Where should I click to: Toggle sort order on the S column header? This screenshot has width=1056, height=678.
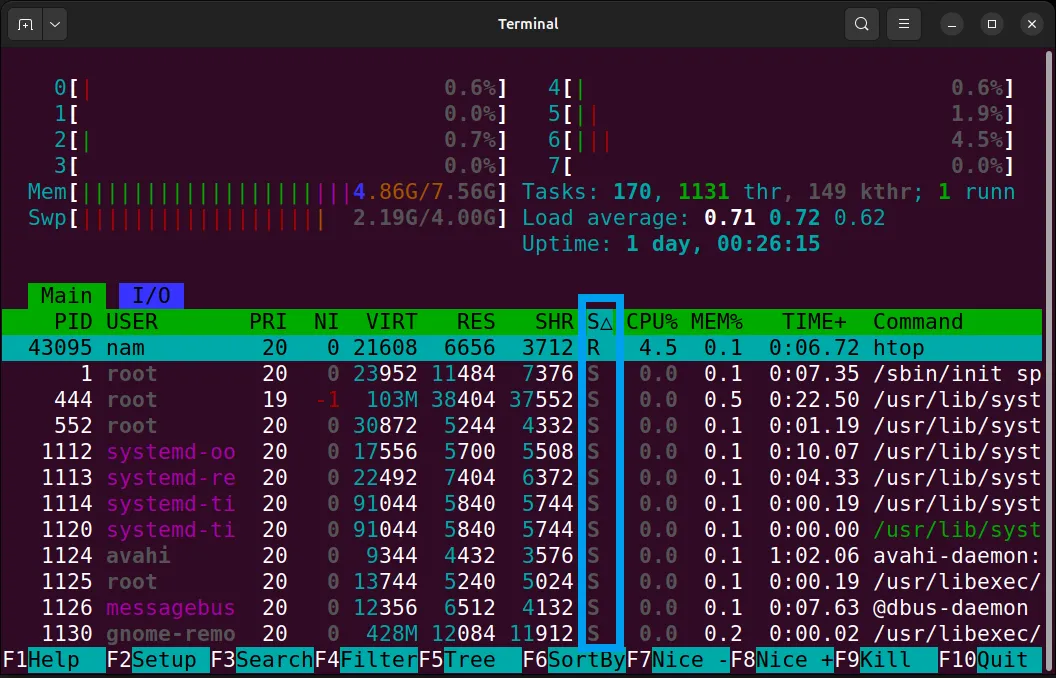(599, 322)
